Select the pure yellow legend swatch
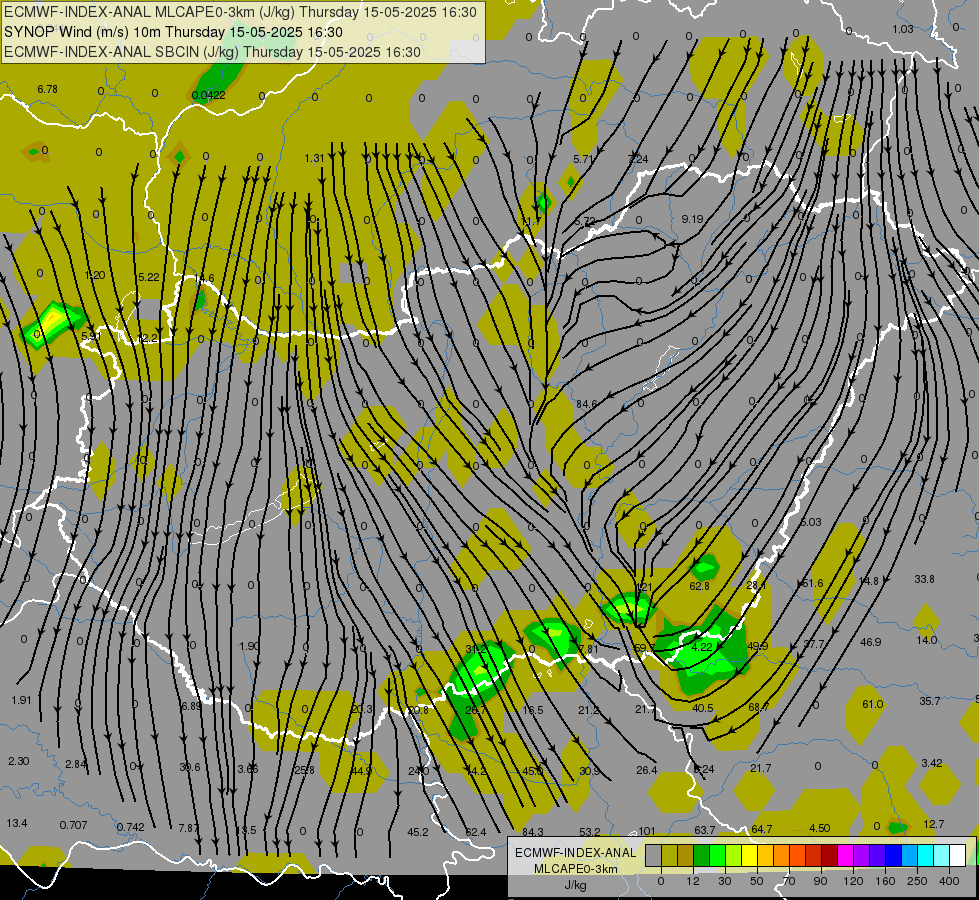 (x=749, y=855)
